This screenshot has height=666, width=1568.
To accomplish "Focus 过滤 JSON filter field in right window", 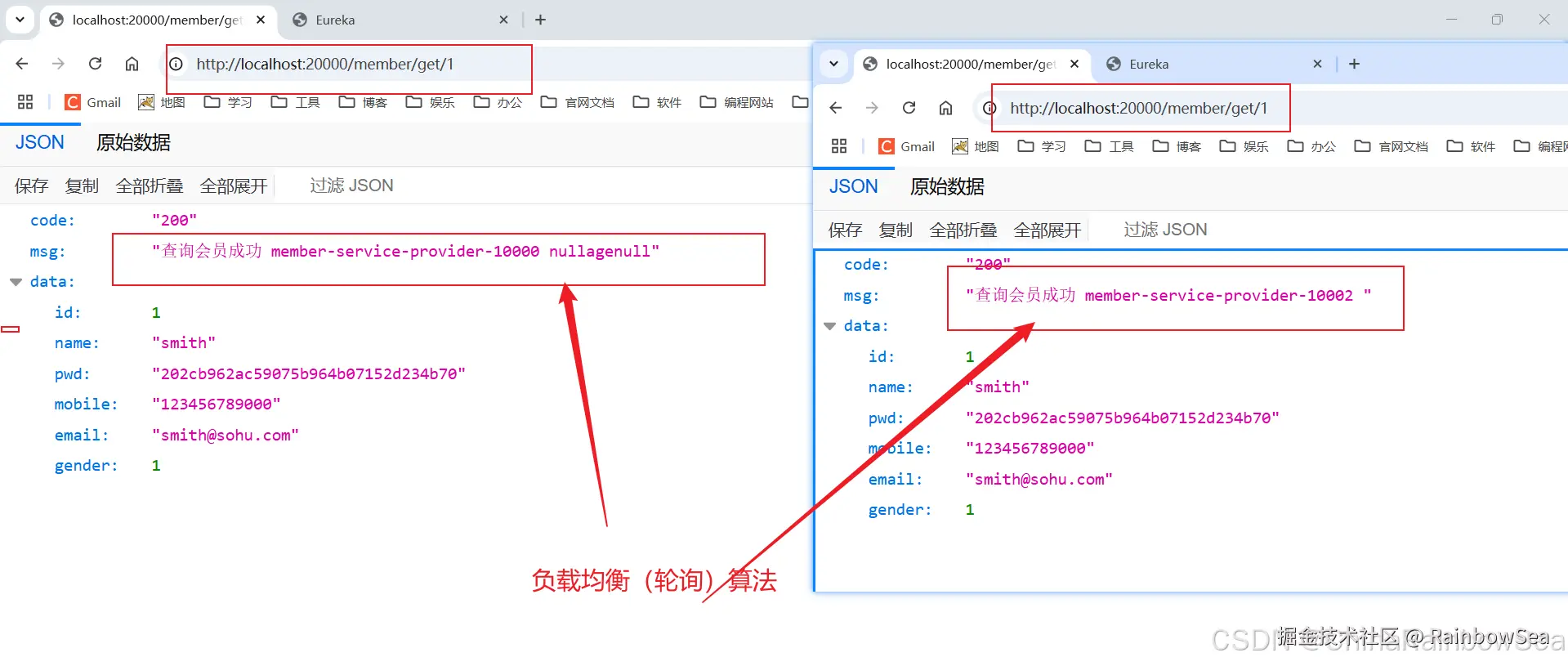I will tap(1166, 230).
